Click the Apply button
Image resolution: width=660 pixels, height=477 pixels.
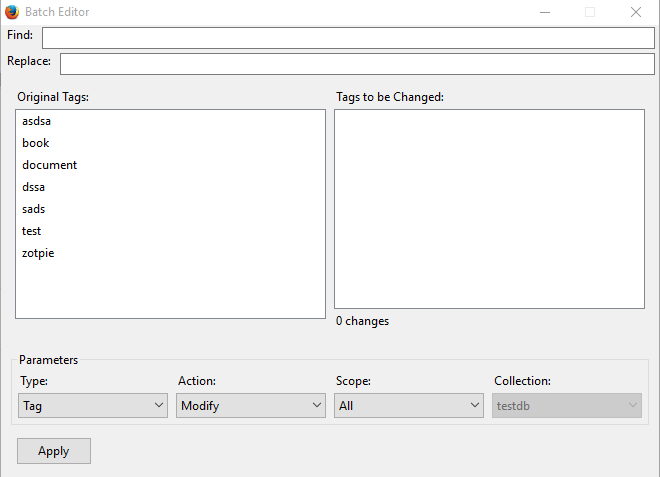54,451
